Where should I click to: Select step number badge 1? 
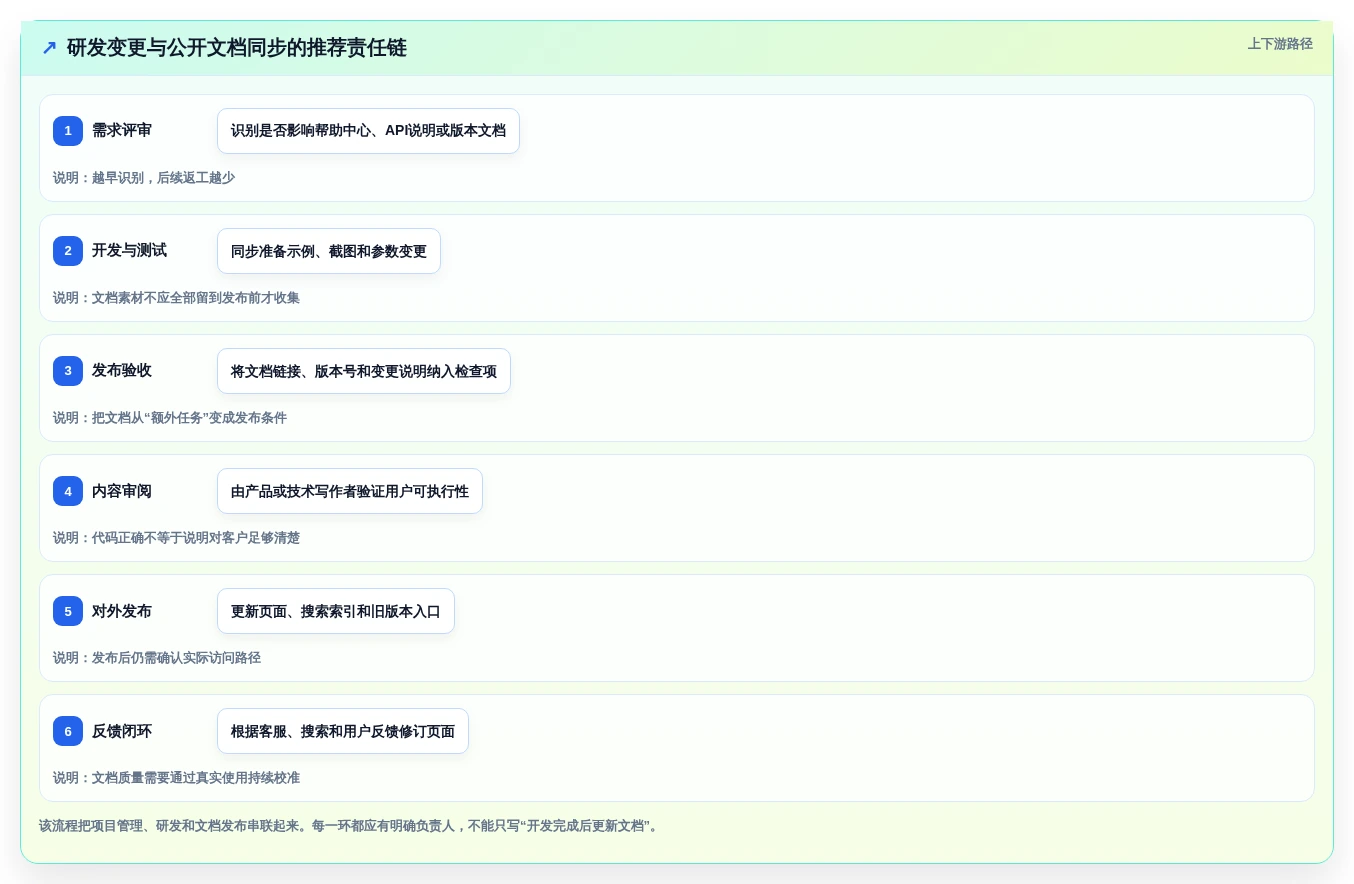point(68,131)
